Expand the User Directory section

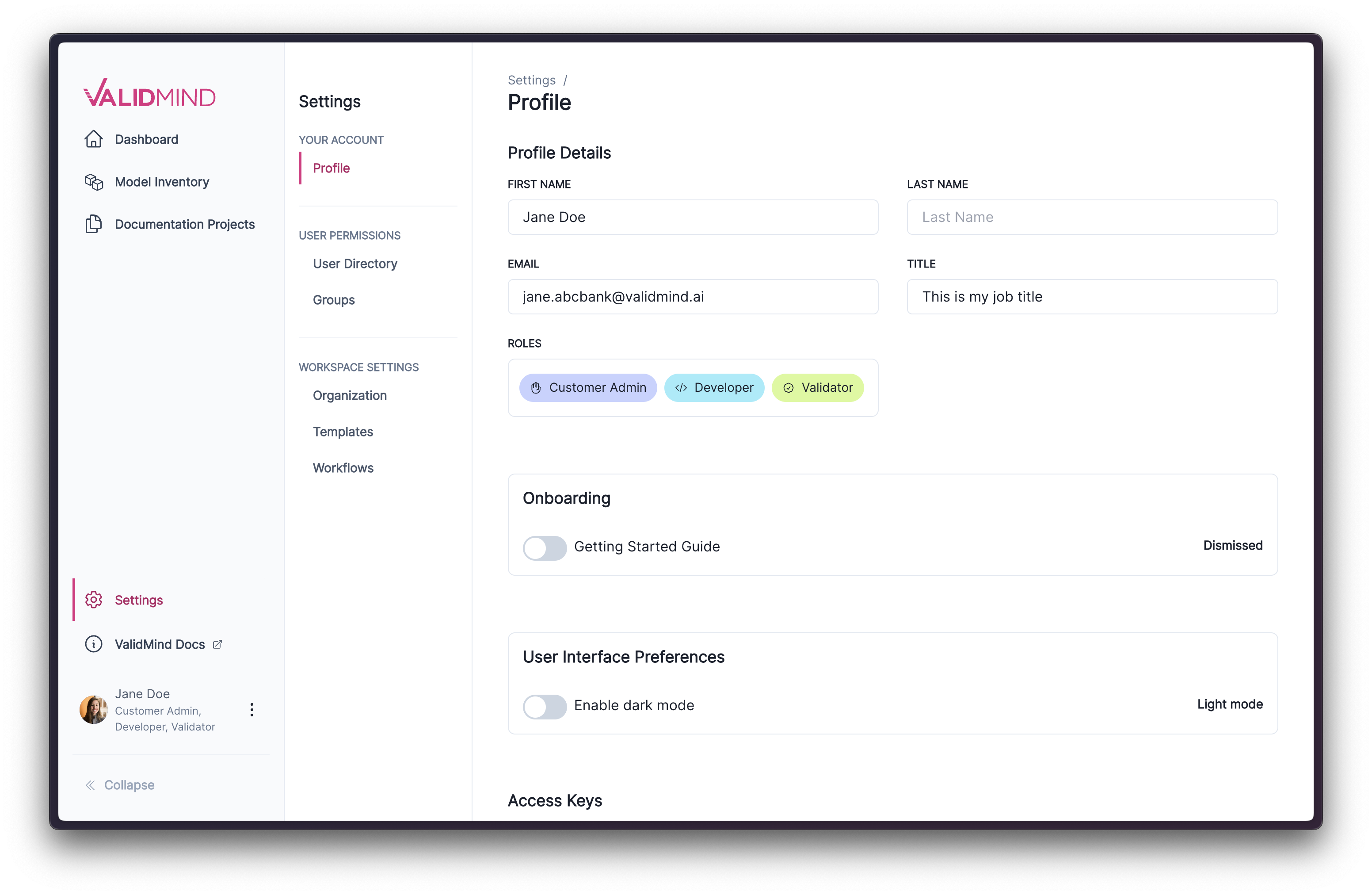355,263
